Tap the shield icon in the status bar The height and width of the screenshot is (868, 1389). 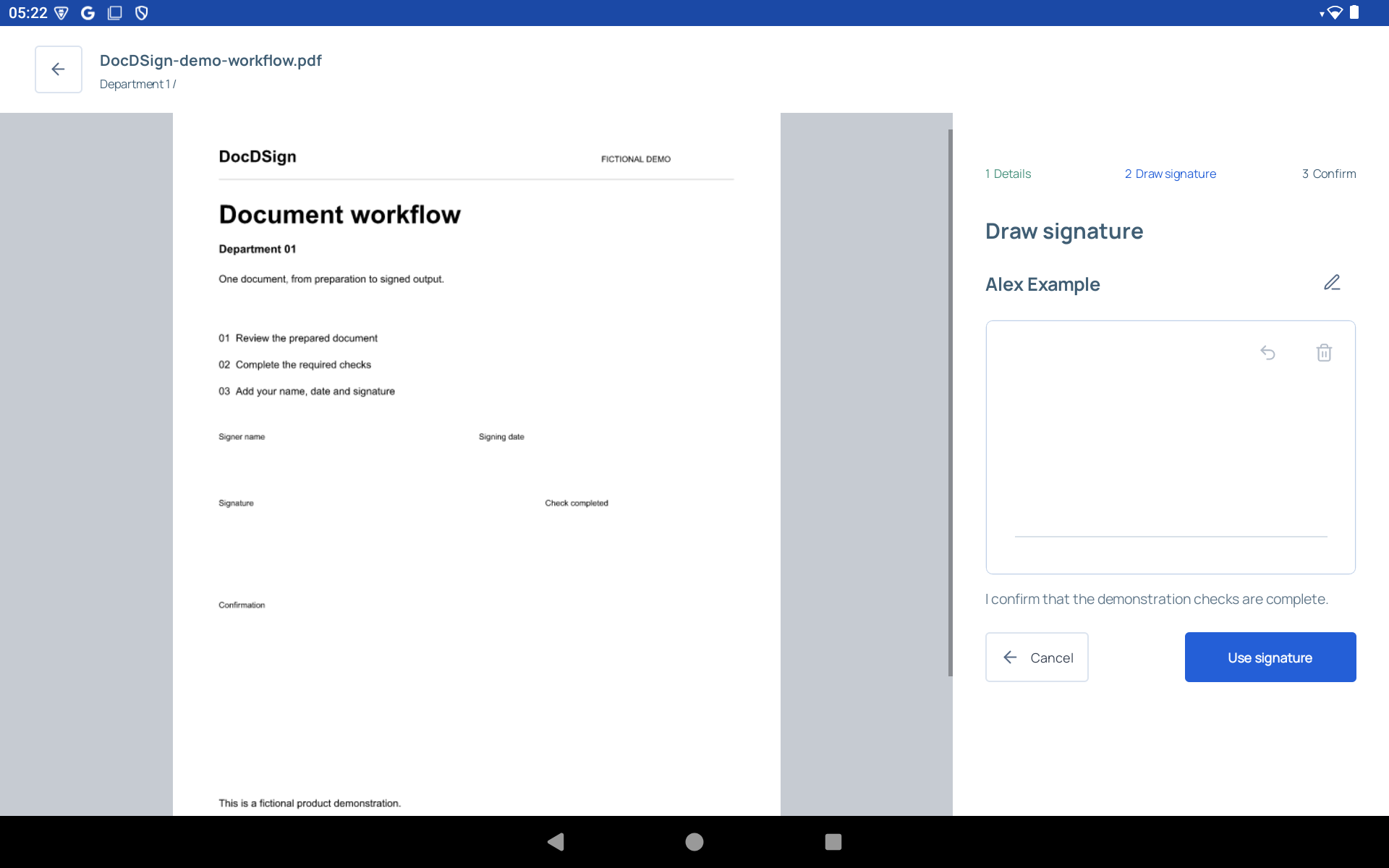coord(142,13)
